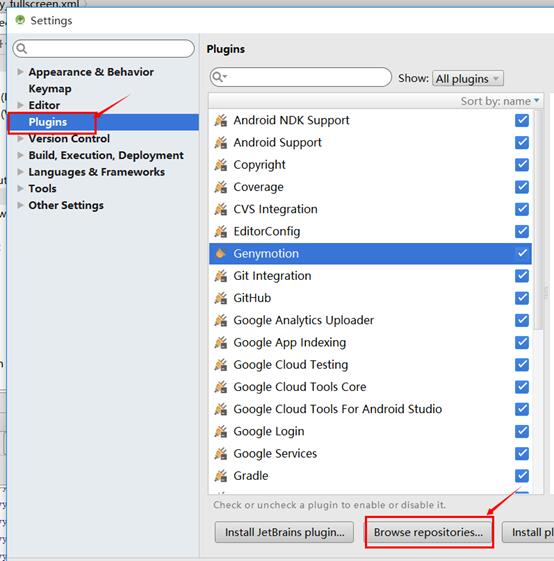Click the Install JetBrains plugin button
The width and height of the screenshot is (554, 561).
(284, 532)
